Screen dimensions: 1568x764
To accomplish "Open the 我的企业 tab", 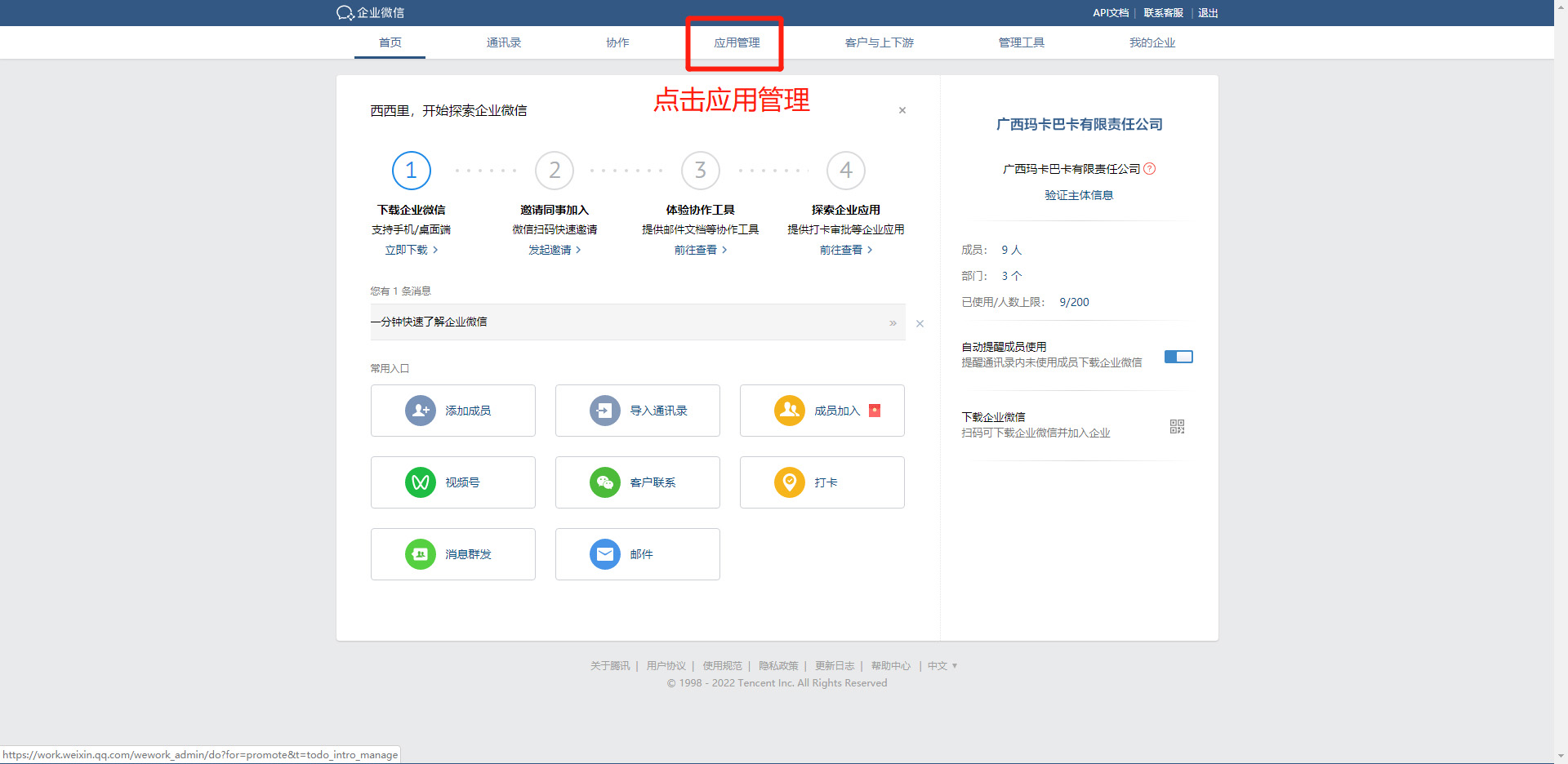I will coord(1152,42).
